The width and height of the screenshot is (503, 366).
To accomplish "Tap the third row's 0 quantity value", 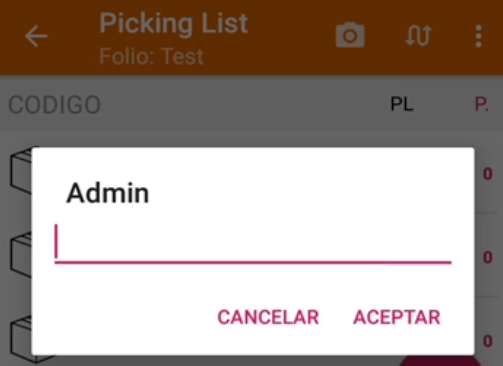I will 488,341.
